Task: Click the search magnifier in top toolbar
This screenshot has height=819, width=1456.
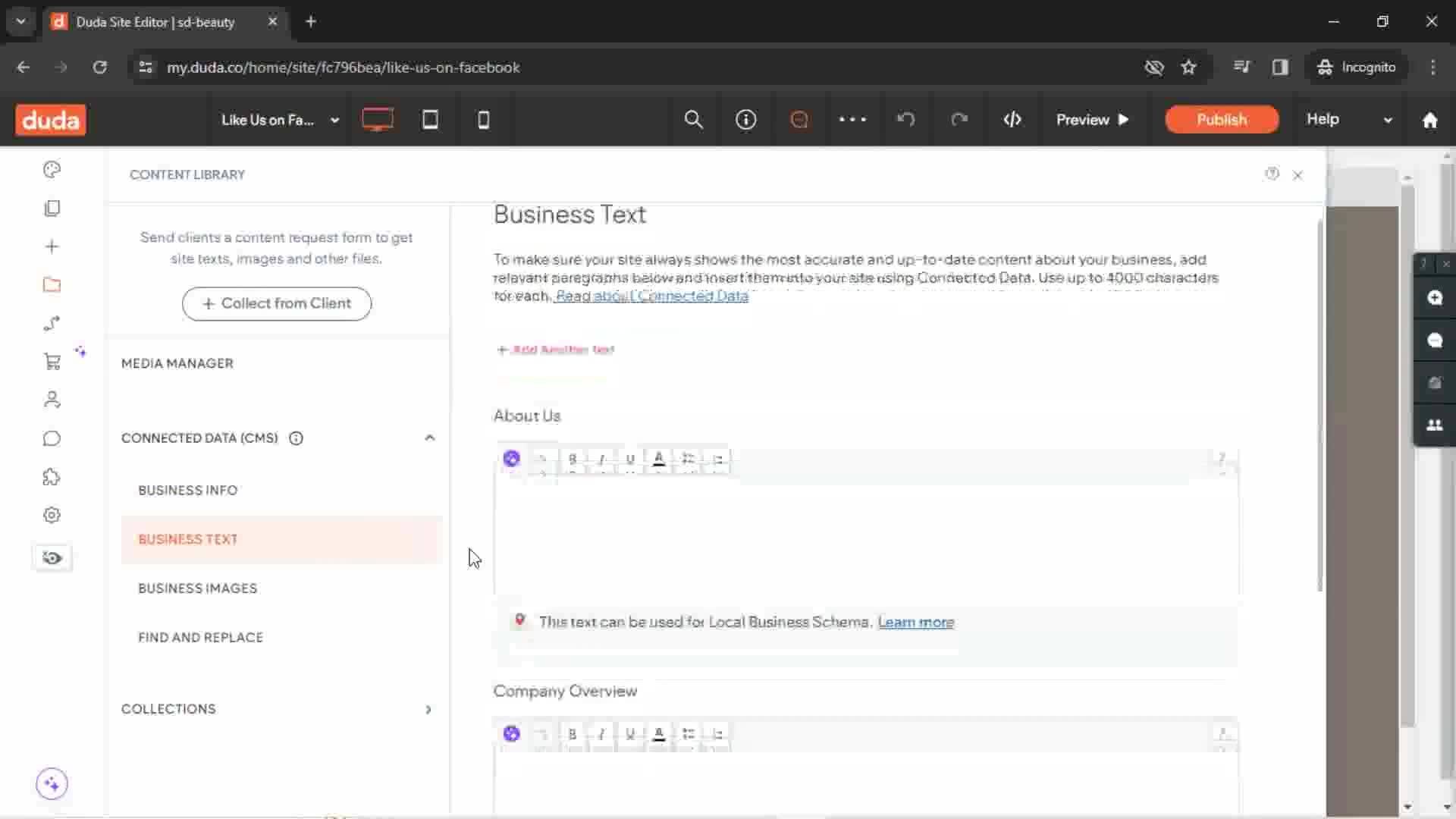Action: pos(693,120)
